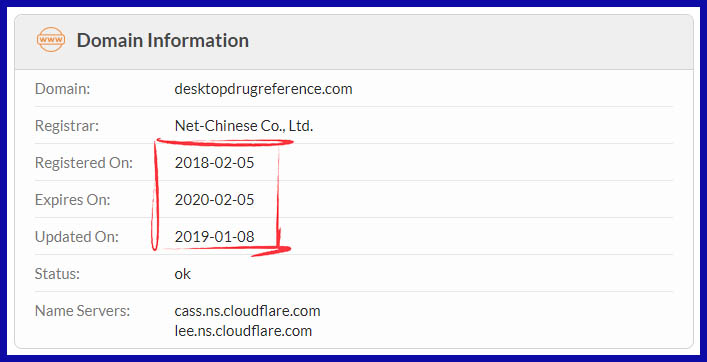Click the gray panel header bar
707x362 pixels.
pos(354,42)
